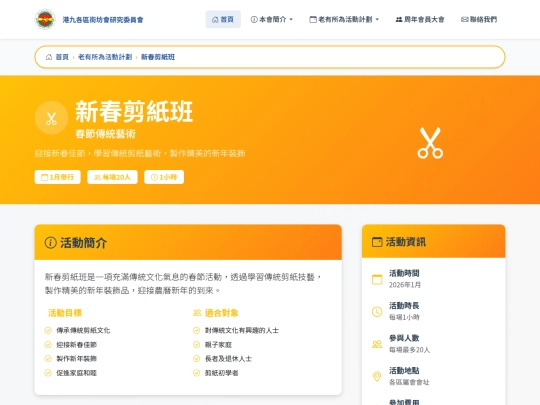Screen dimensions: 540x405
Task: Open the 周年會員大會 nav item
Action: (x=420, y=19)
